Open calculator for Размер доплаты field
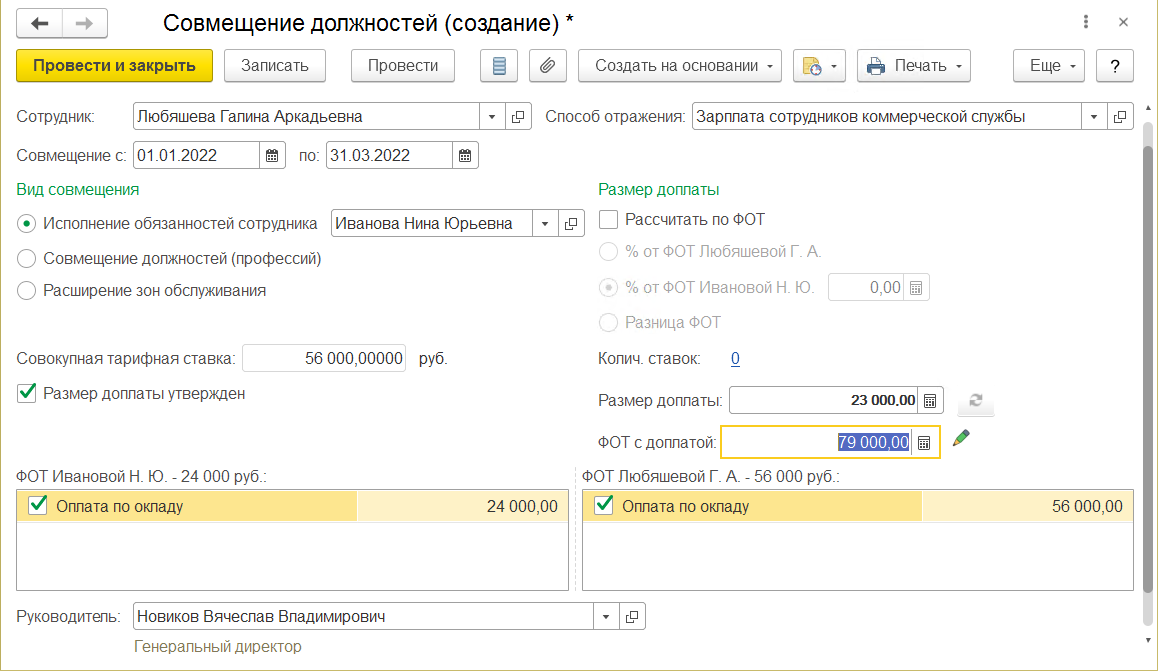Screen dimensions: 1158x671 929,400
